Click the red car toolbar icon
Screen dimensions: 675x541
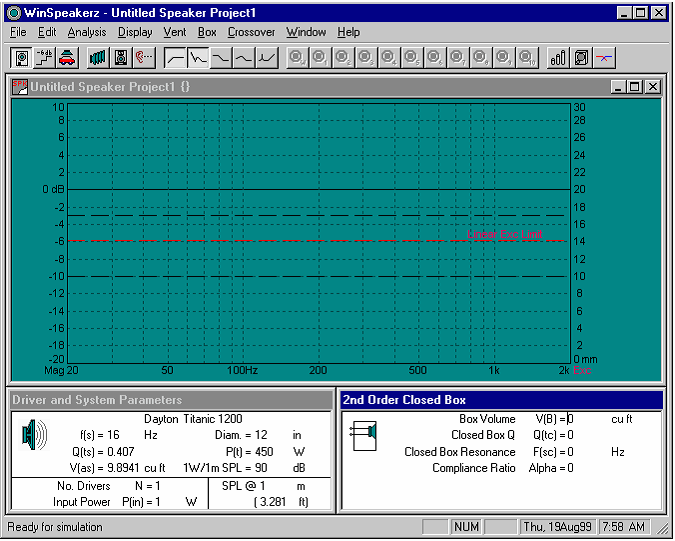point(67,57)
